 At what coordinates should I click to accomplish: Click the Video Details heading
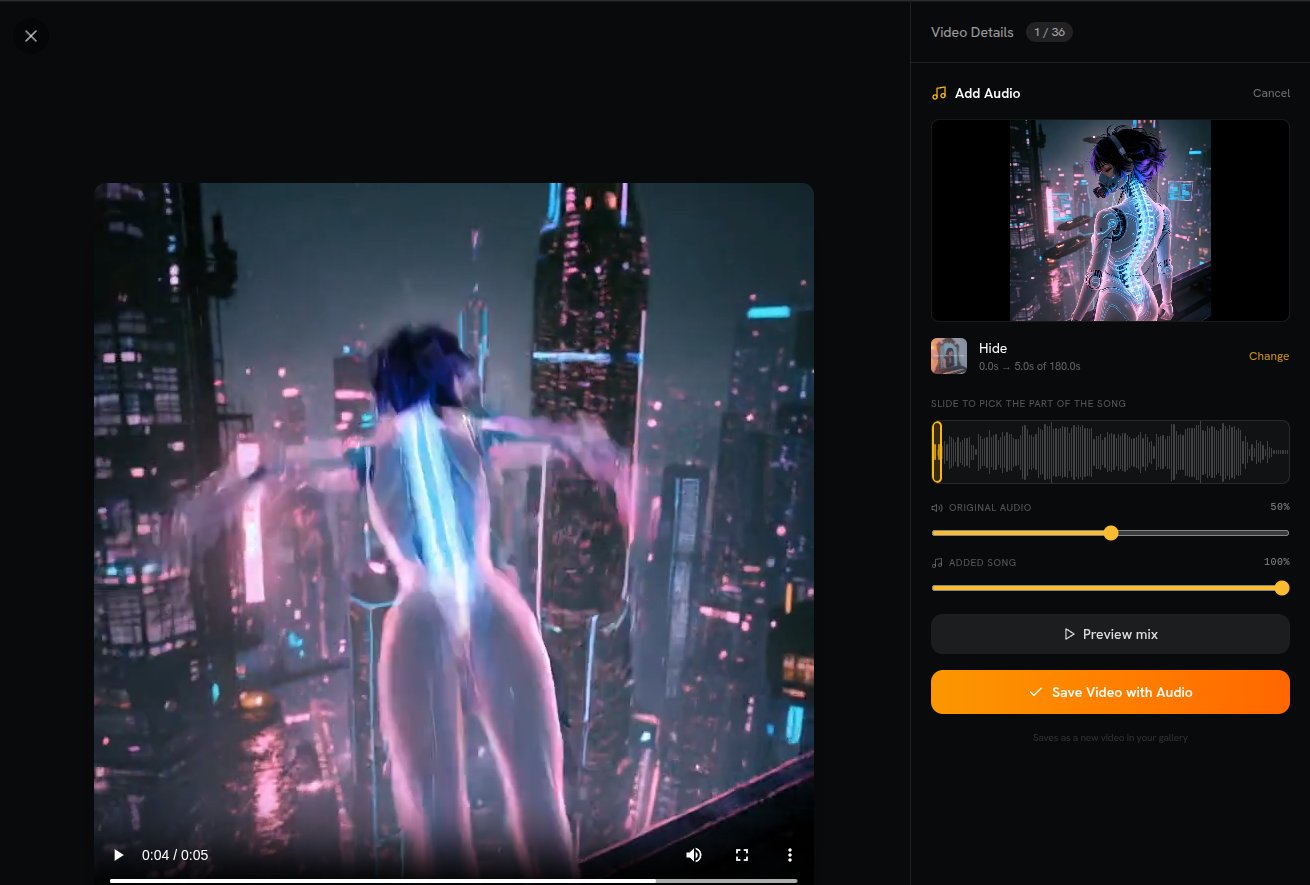click(x=972, y=32)
